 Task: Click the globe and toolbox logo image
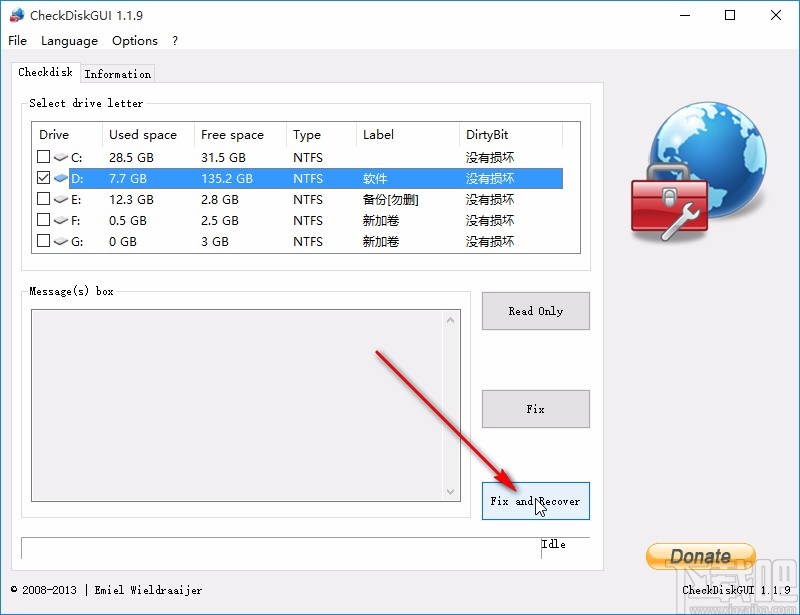pyautogui.click(x=698, y=172)
